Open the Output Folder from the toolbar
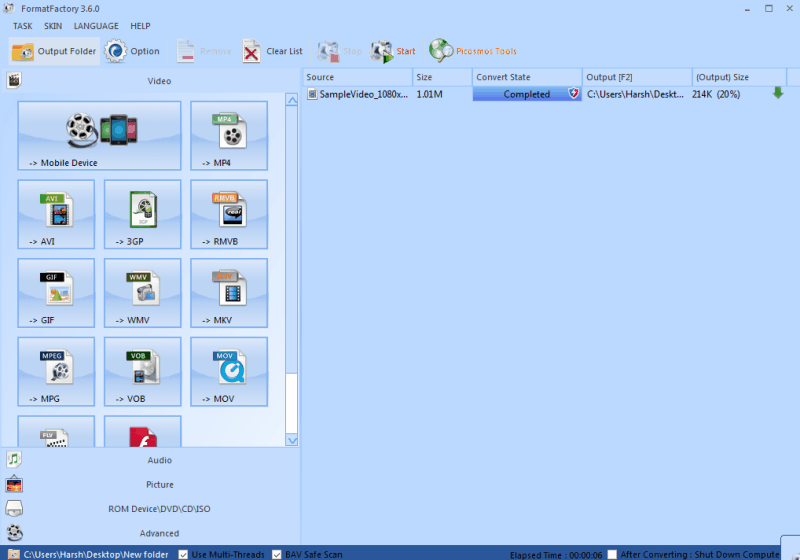The height and width of the screenshot is (560, 800). pos(54,51)
